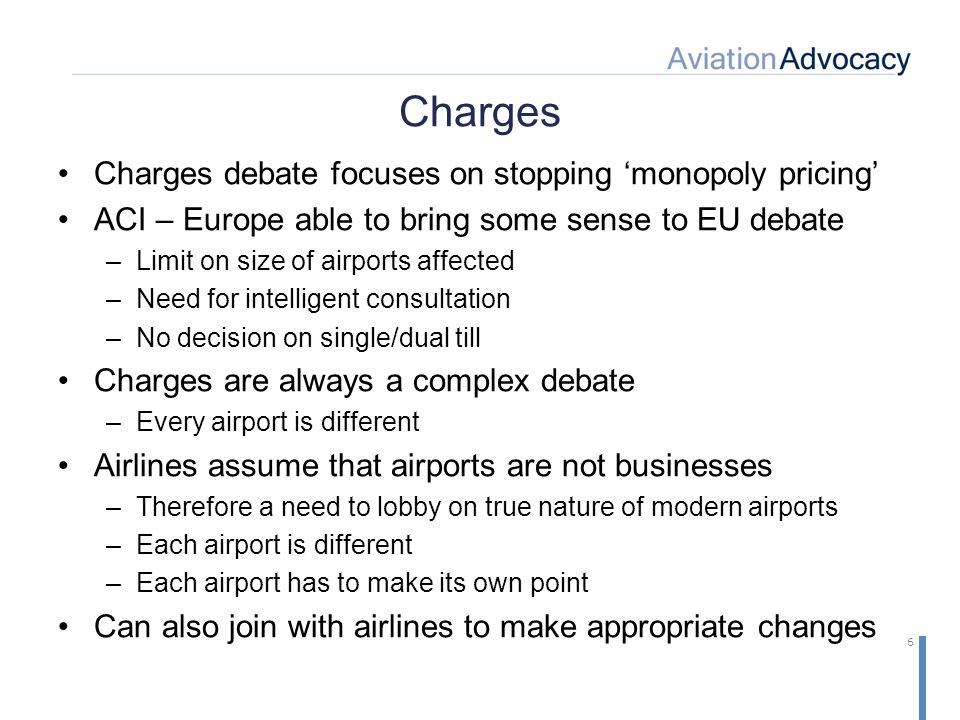The width and height of the screenshot is (960, 720).
Task: Click the word 'Aviation' in the header
Action: 722,59
